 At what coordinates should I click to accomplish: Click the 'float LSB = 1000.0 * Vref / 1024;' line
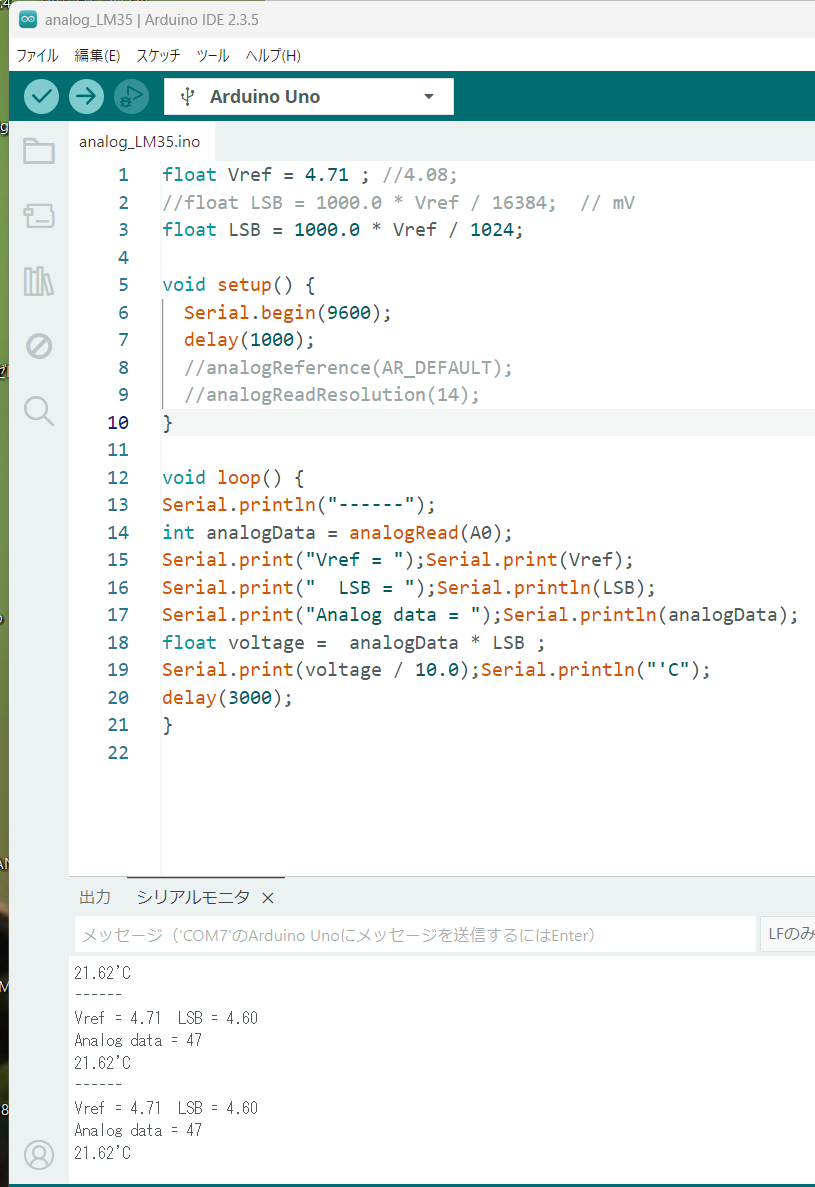(x=342, y=229)
